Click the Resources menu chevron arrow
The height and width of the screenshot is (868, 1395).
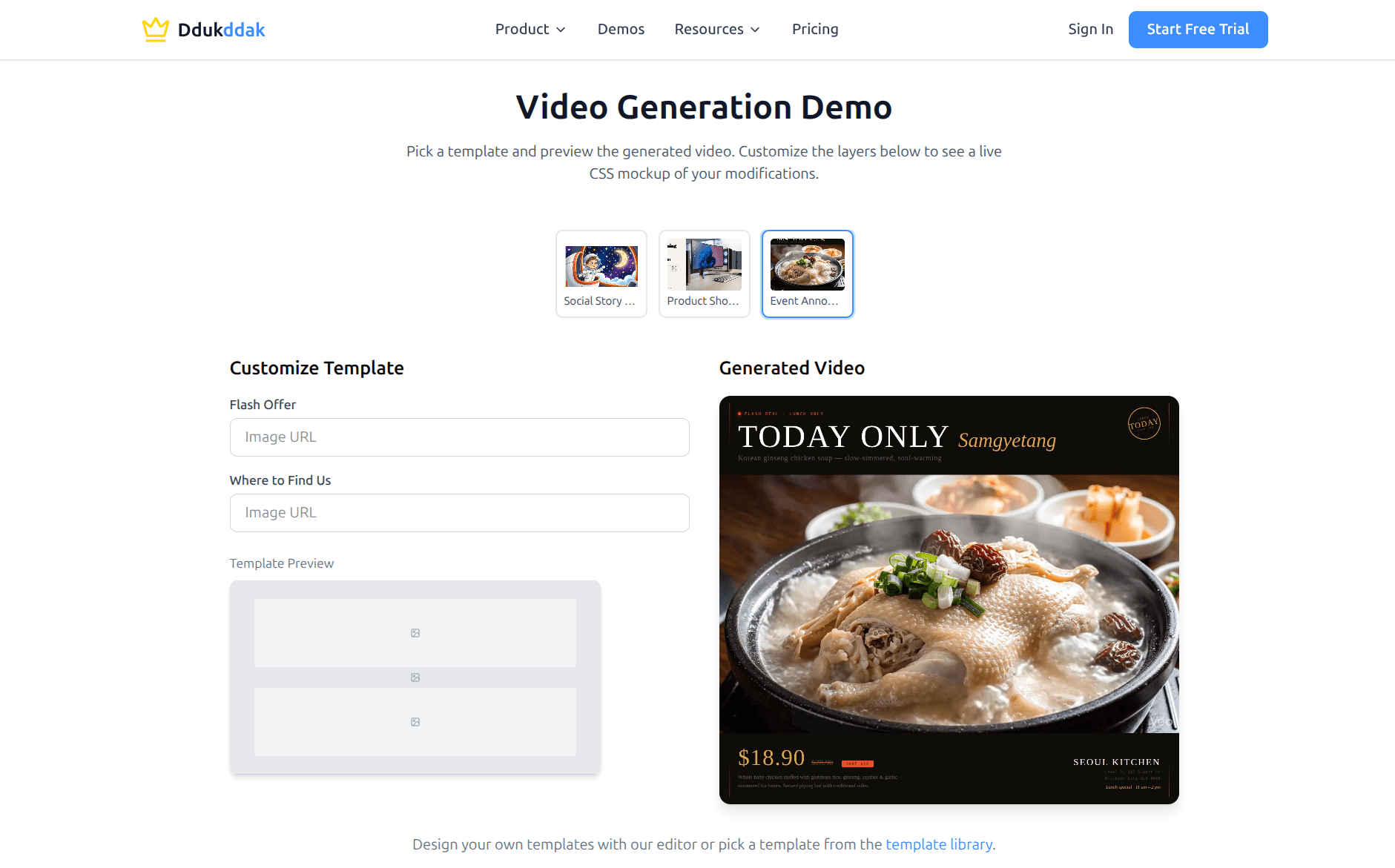[x=755, y=30]
